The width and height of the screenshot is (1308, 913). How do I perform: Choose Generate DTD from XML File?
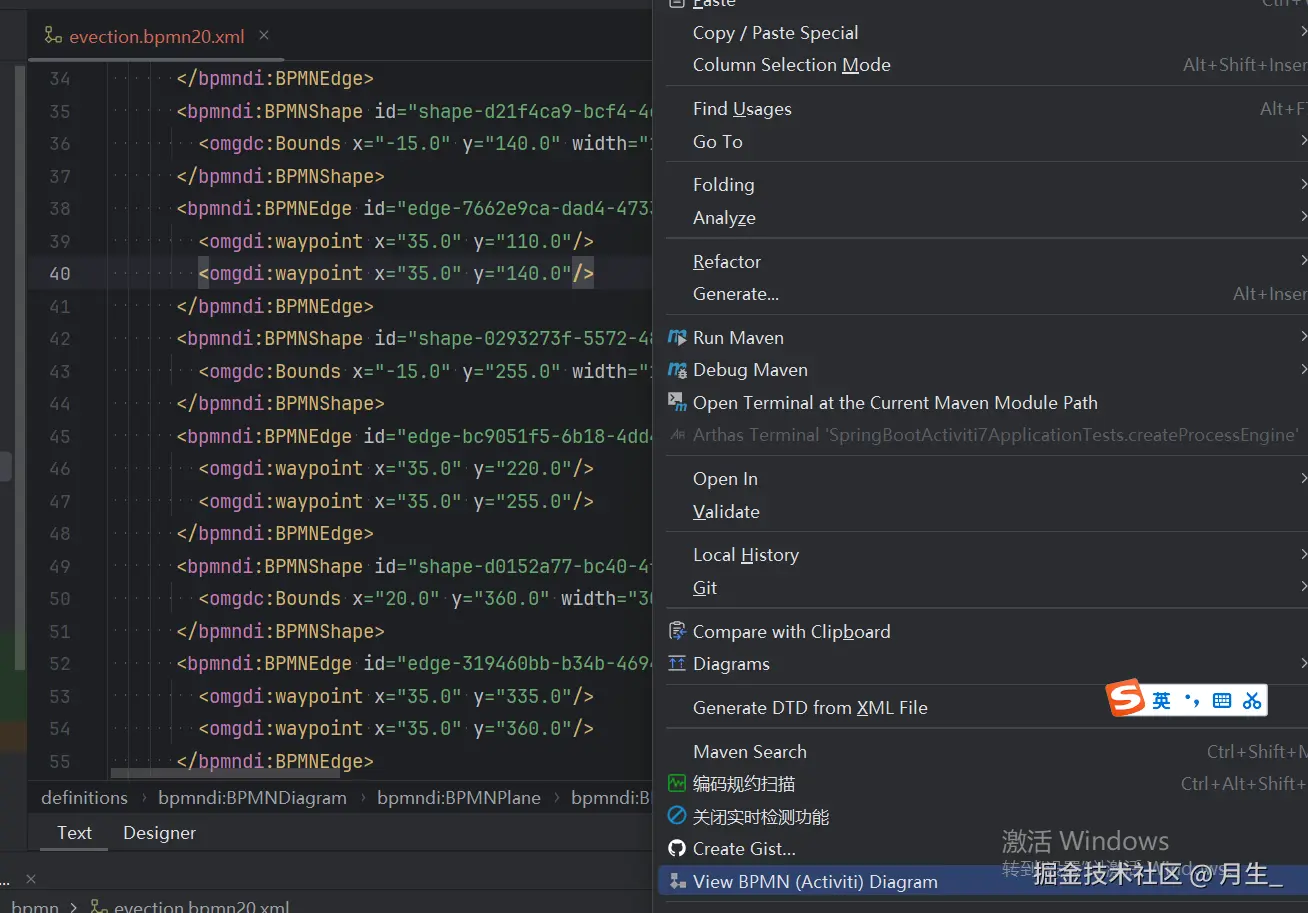pos(980,708)
